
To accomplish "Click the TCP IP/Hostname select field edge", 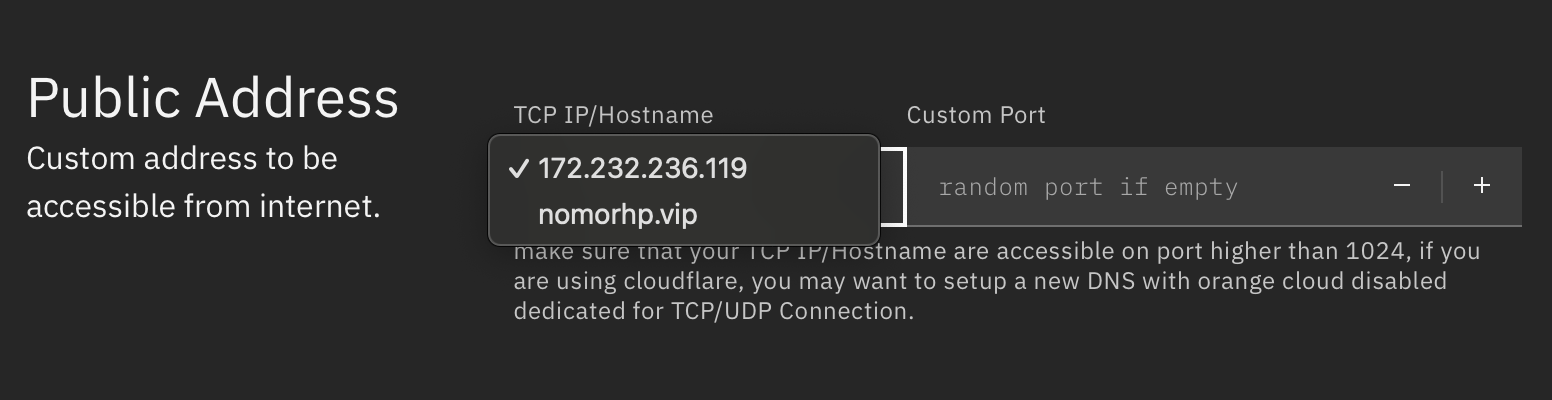I will coord(895,187).
